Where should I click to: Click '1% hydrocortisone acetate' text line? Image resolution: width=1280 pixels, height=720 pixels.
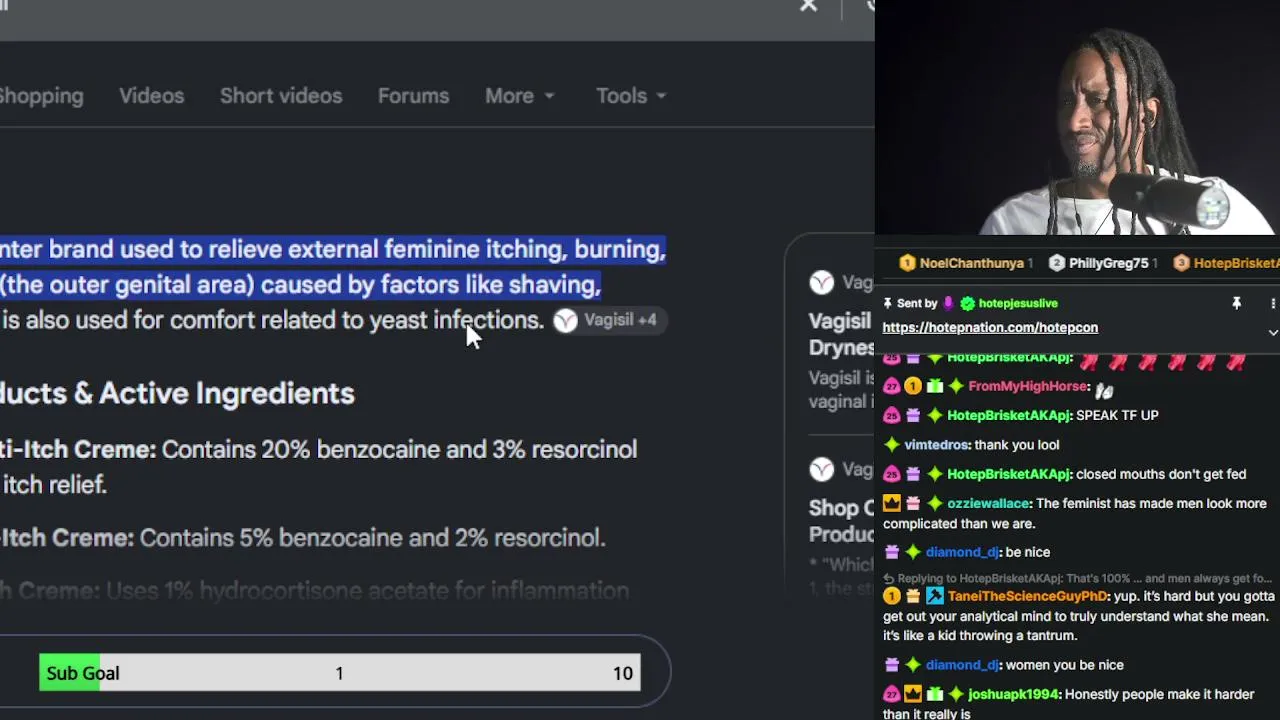pyautogui.click(x=314, y=591)
